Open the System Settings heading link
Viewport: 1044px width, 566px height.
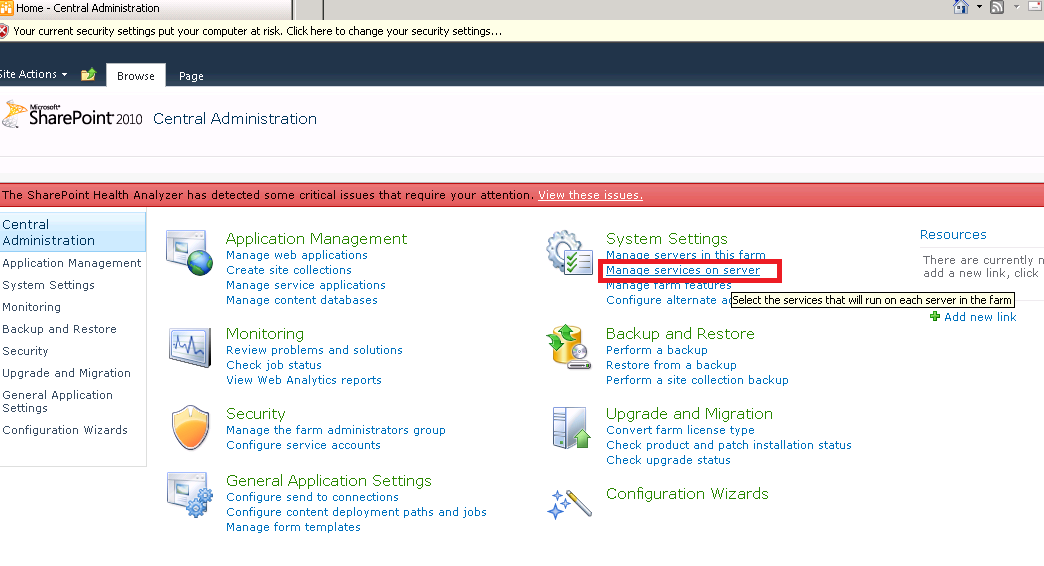(x=666, y=238)
